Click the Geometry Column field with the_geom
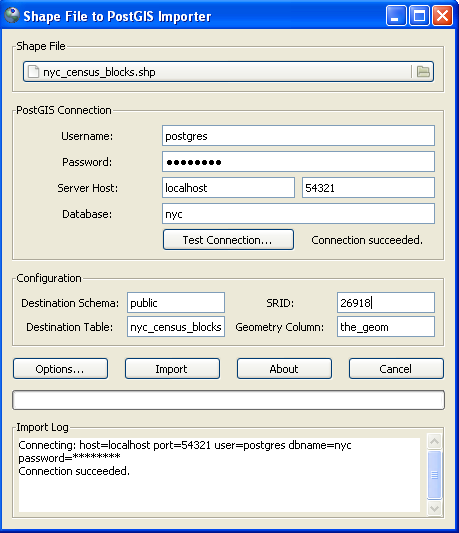Screen dimensions: 459x533 386,327
